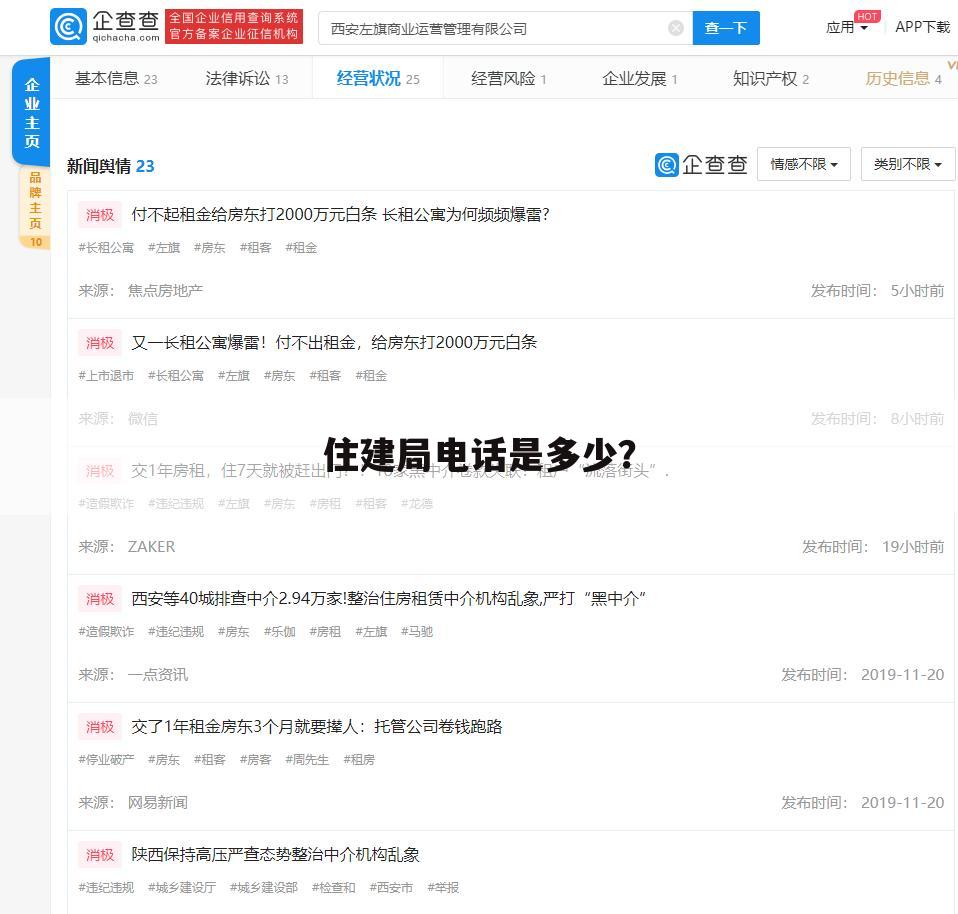958x914 pixels.
Task: Select the #上市退市 tag
Action: [x=106, y=375]
